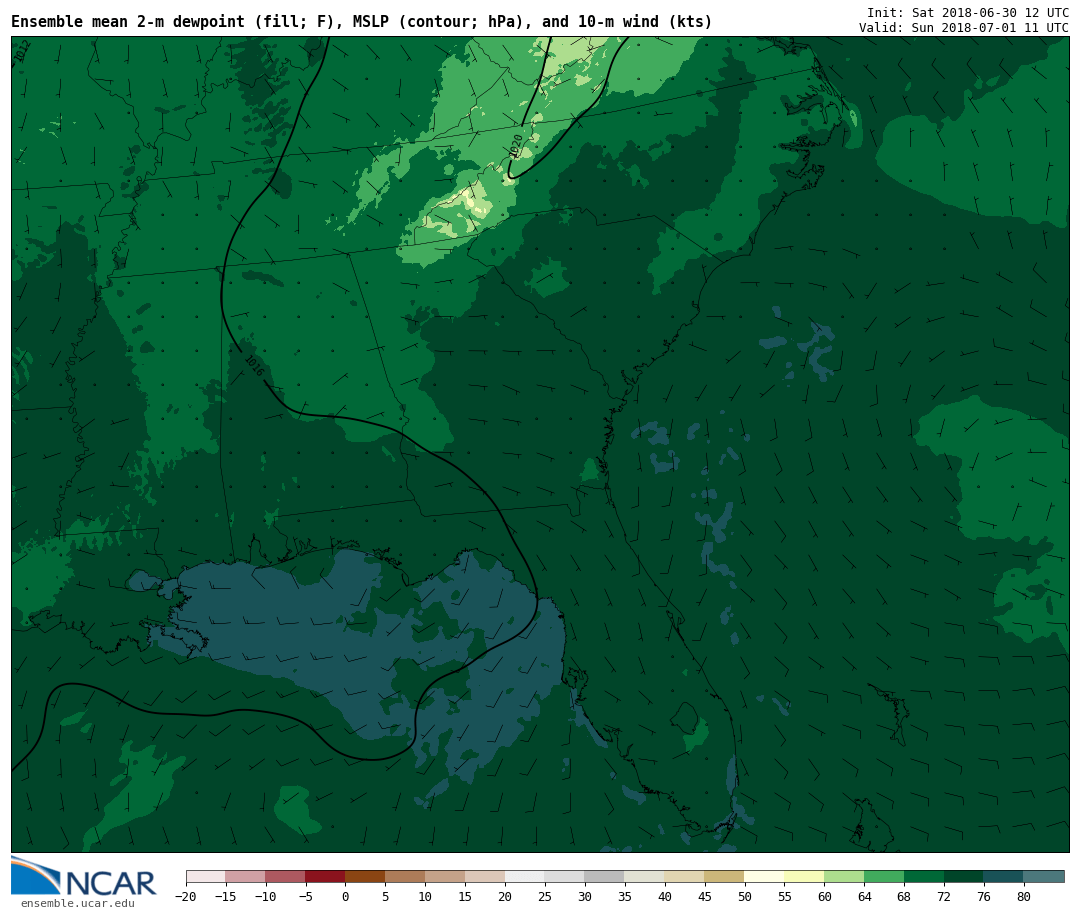This screenshot has height=915, width=1080.
Task: Pick the colorbar swatch between -15 and -10
Action: (245, 876)
